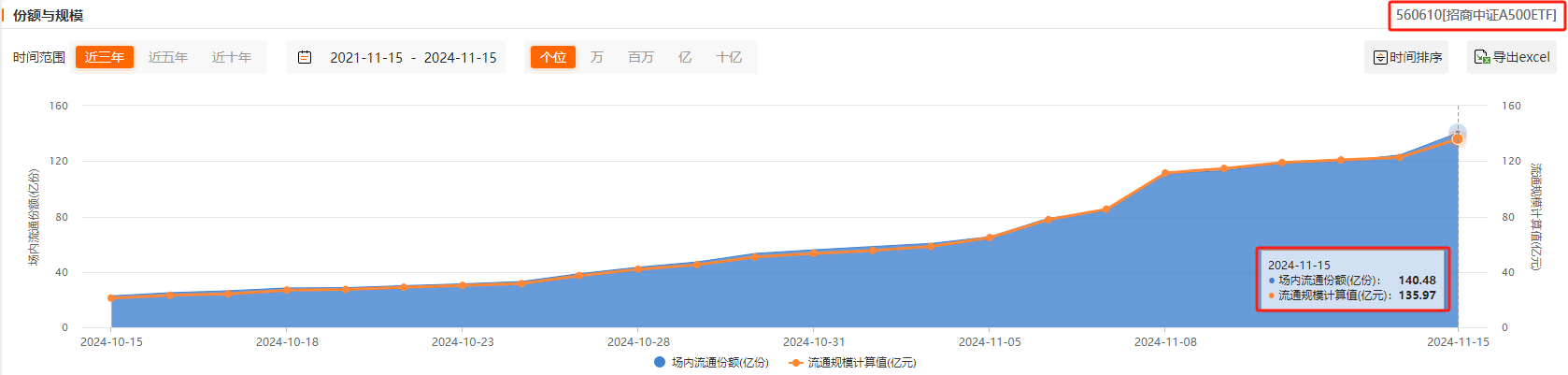Image resolution: width=1568 pixels, height=375 pixels.
Task: Click the 560610[招商中证A500ETF] fund label
Action: click(1476, 15)
